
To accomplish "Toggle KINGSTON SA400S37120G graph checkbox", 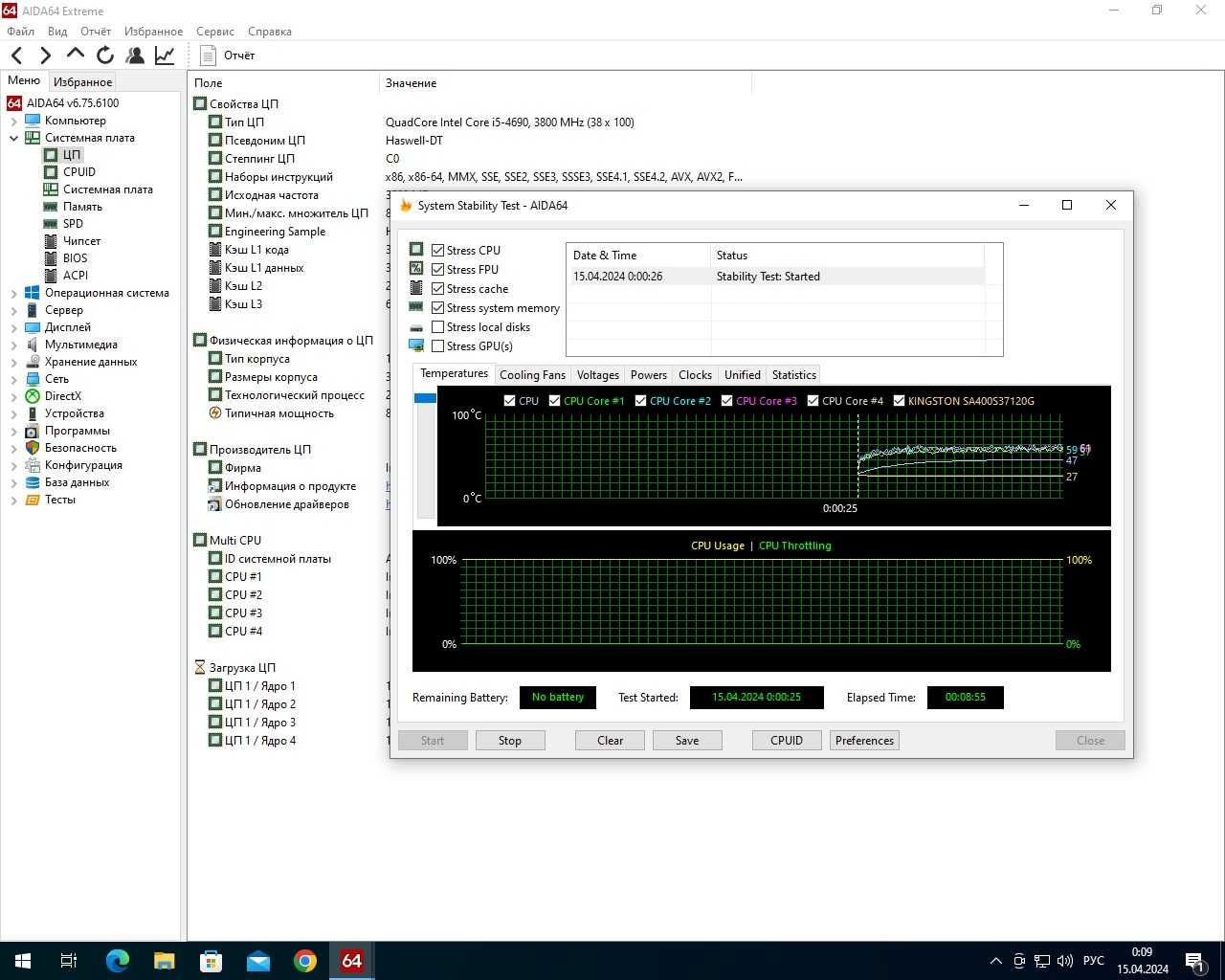I will pyautogui.click(x=899, y=401).
